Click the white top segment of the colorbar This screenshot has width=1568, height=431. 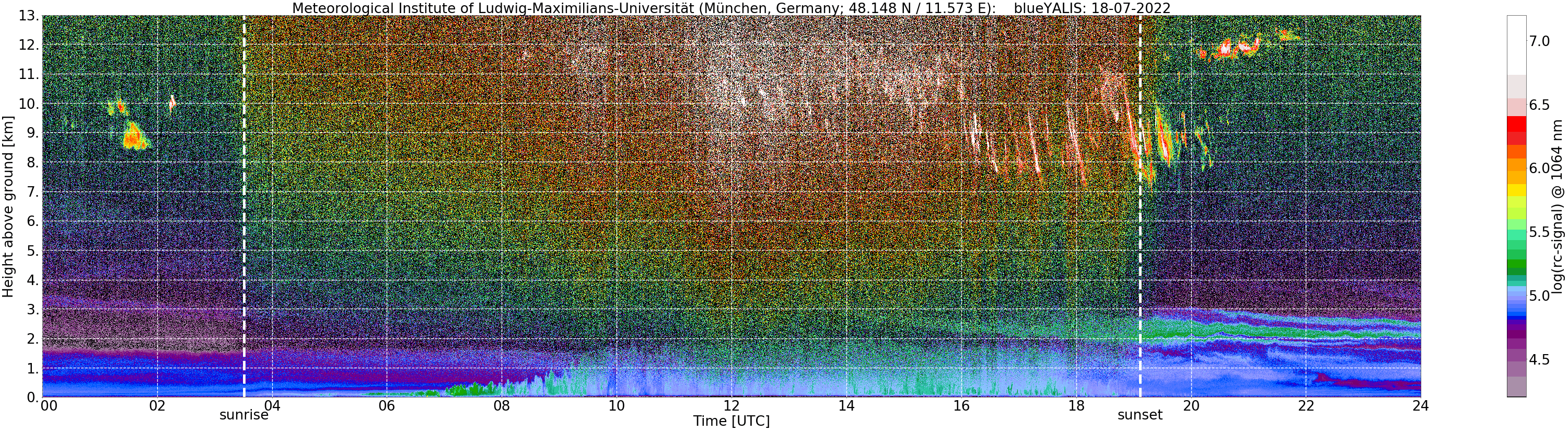pos(1516,45)
